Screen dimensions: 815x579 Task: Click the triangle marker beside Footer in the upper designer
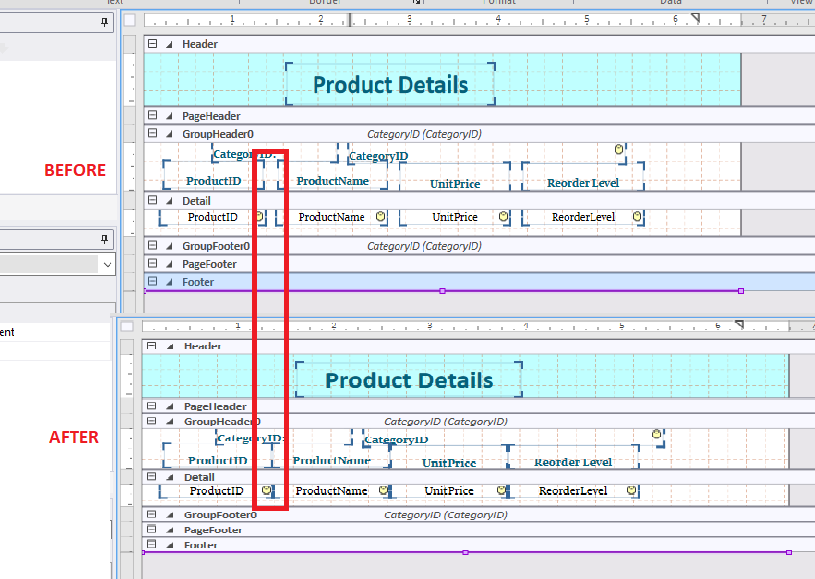point(169,282)
